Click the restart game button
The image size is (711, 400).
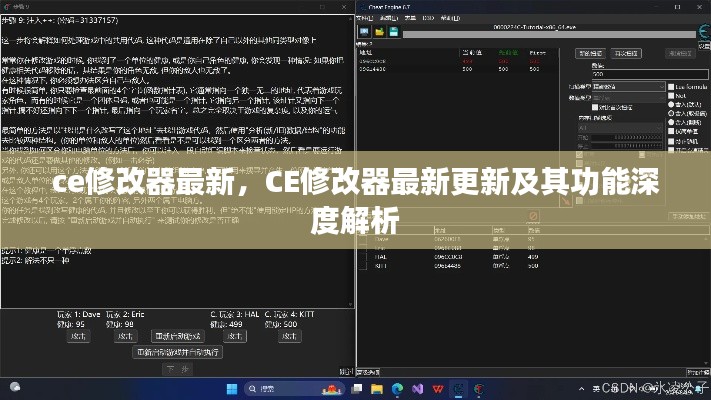click(x=178, y=336)
